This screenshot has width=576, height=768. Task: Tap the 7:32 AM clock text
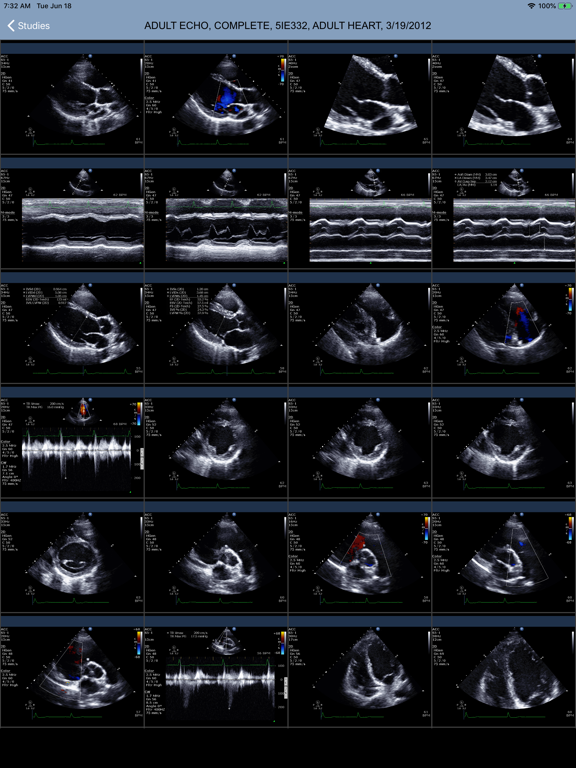tap(17, 6)
